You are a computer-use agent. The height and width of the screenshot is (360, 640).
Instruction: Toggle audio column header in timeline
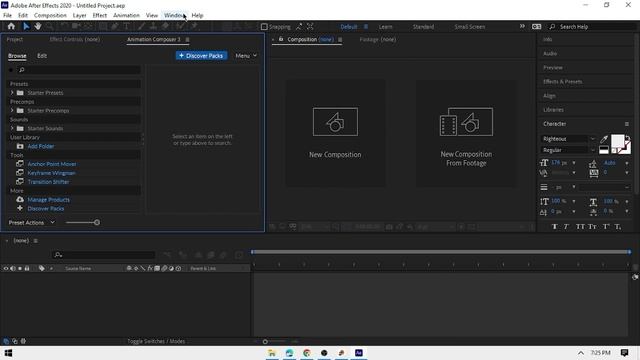click(13, 269)
